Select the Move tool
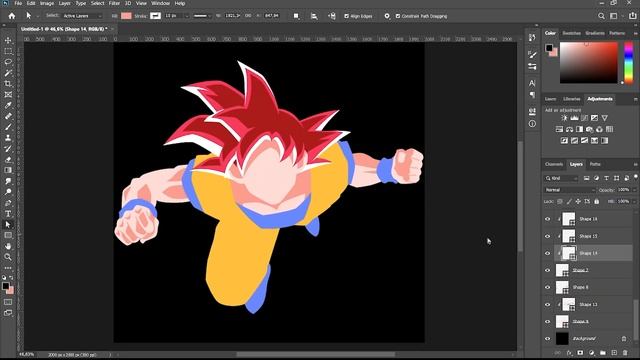 (x=8, y=40)
